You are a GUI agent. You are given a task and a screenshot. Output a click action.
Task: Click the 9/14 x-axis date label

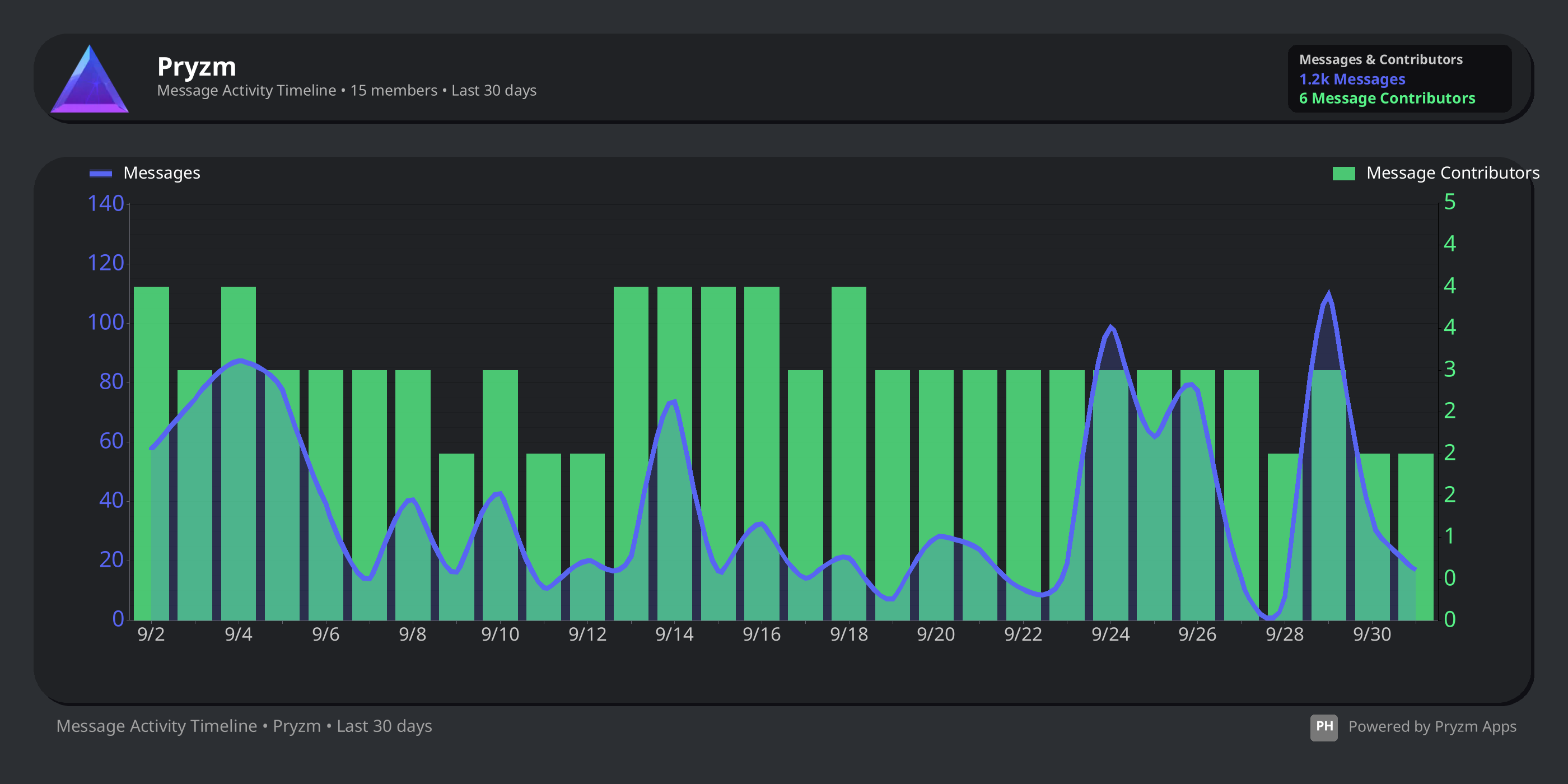674,634
